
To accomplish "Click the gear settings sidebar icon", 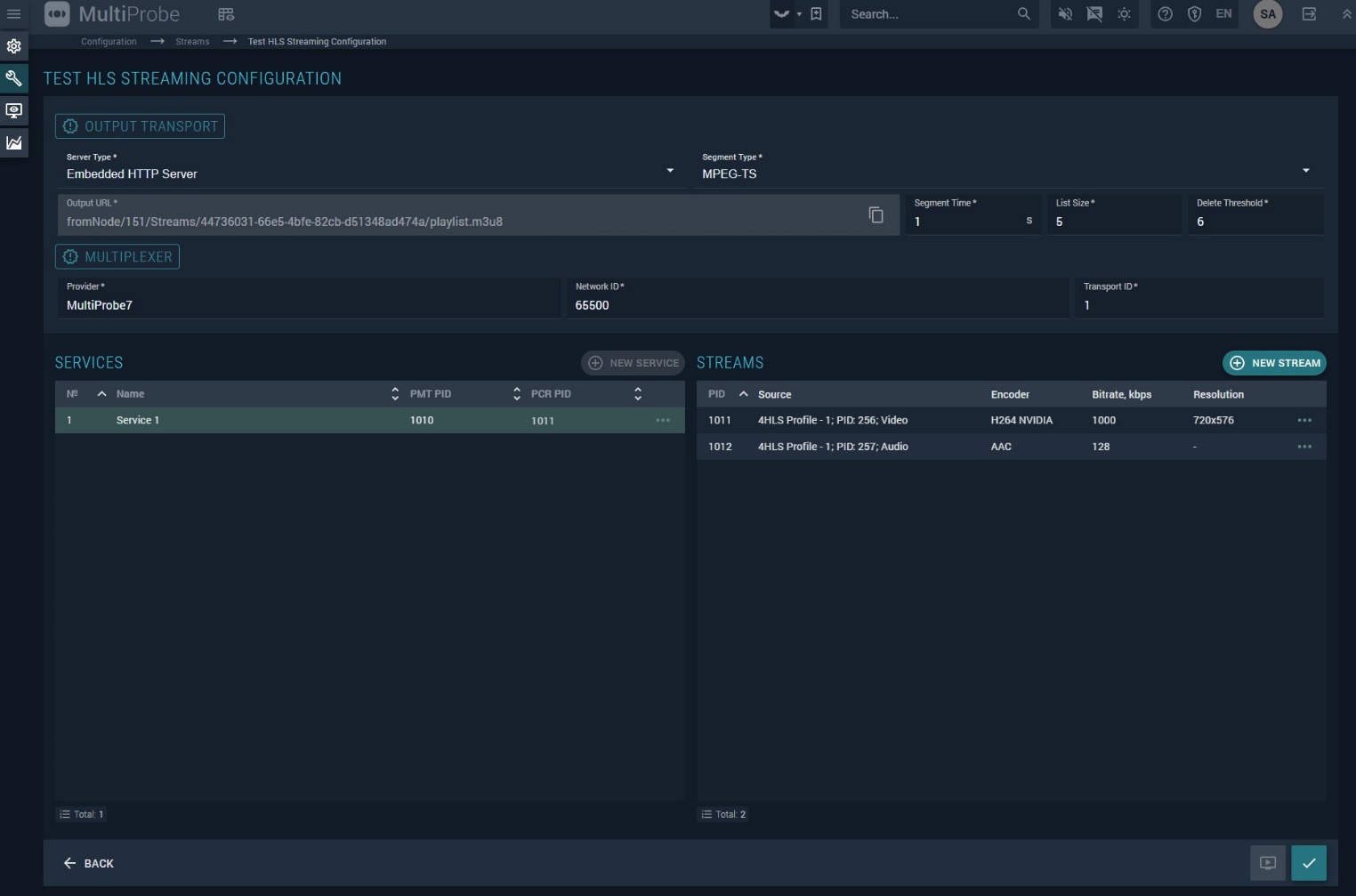I will (13, 46).
